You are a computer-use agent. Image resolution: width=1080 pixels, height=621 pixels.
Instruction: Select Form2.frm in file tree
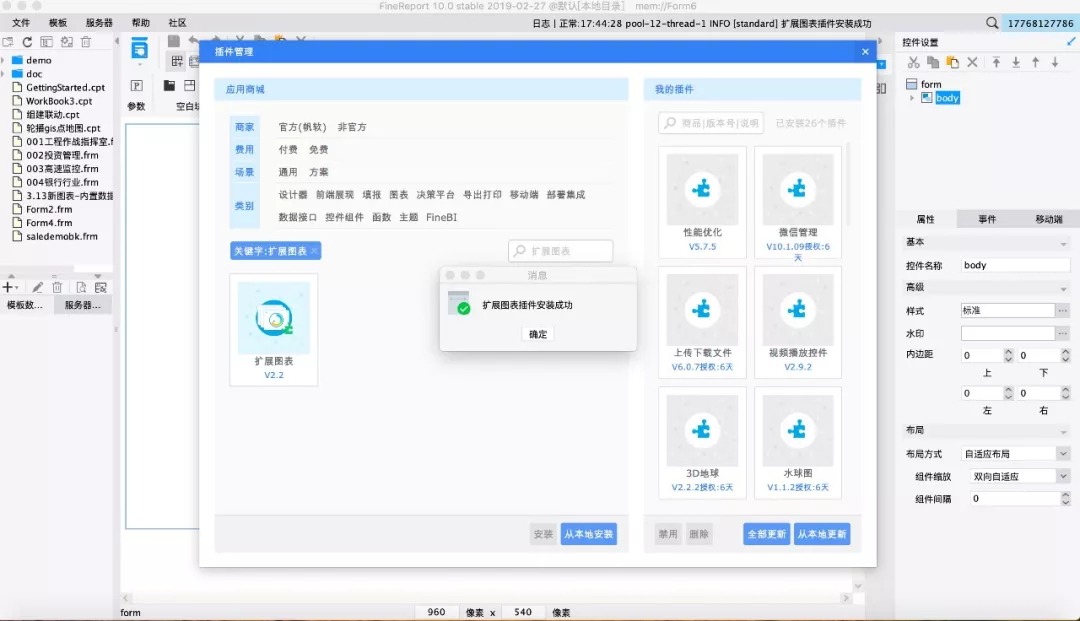(43, 209)
